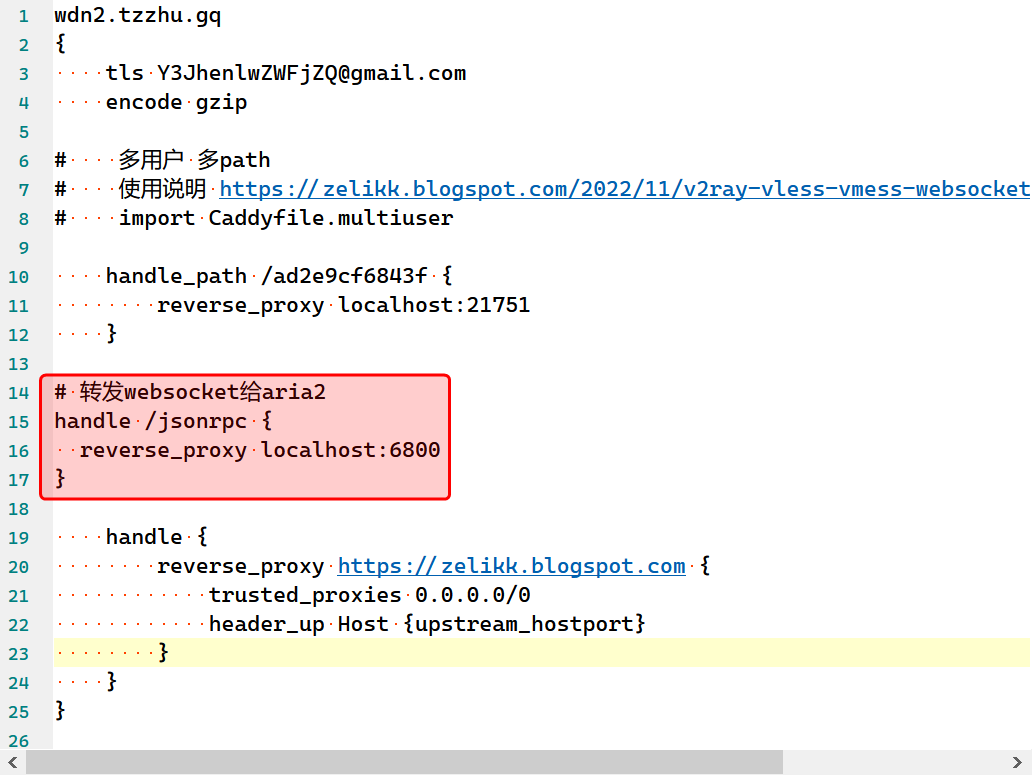
Task: Click the horizontal scrollbar thumb
Action: point(400,764)
